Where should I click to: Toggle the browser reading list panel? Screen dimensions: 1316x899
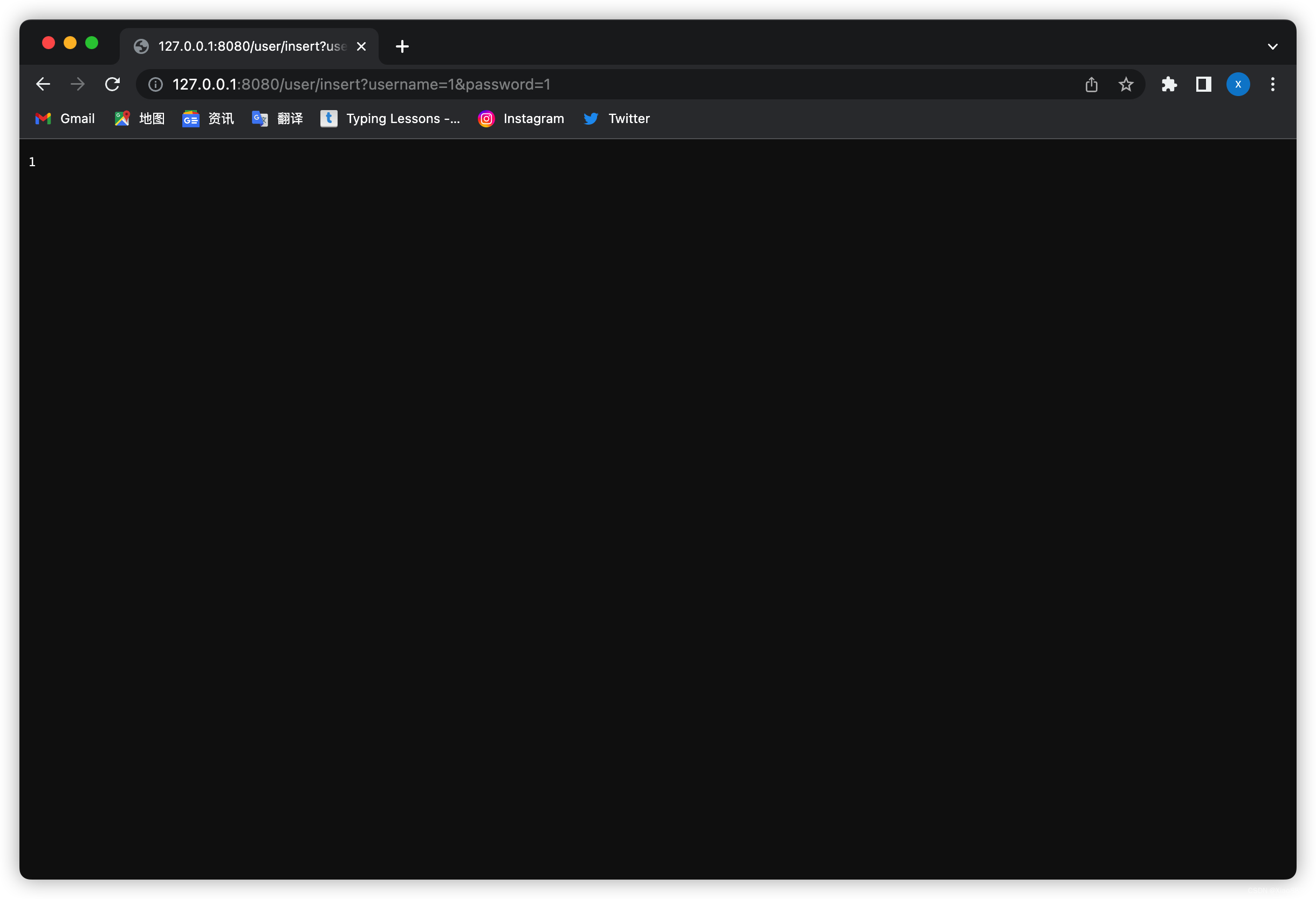[1204, 84]
